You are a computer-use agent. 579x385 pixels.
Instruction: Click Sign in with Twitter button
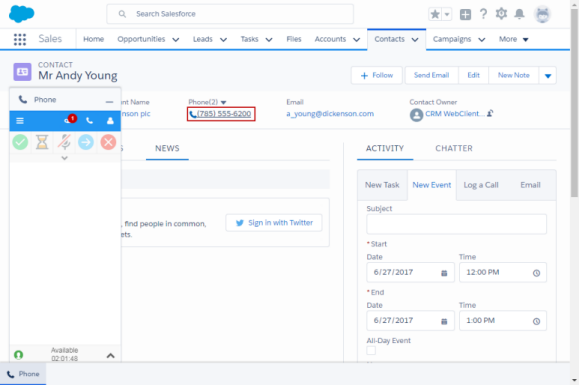click(x=274, y=223)
